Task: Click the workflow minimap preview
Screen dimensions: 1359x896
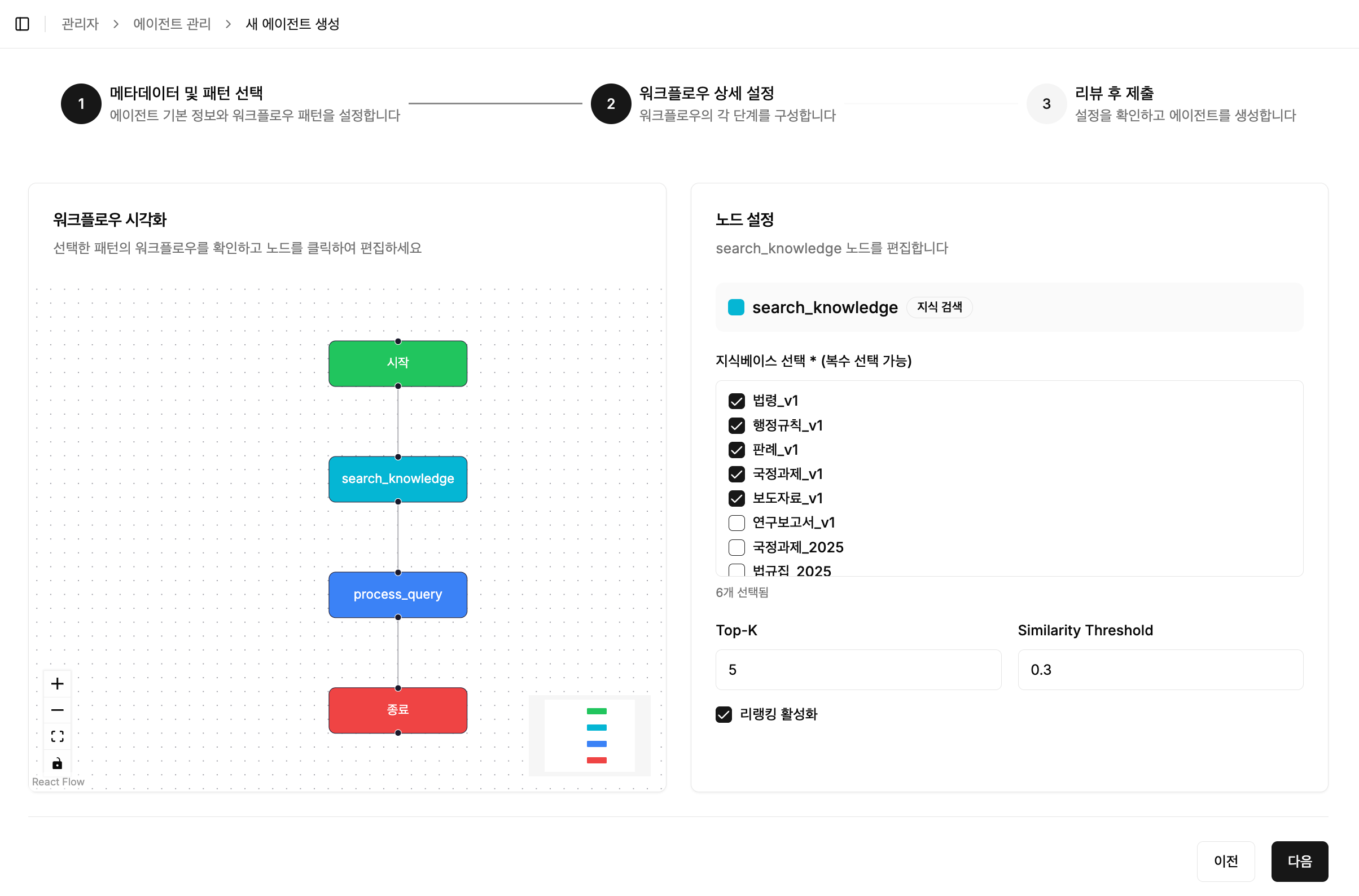Action: coord(590,736)
